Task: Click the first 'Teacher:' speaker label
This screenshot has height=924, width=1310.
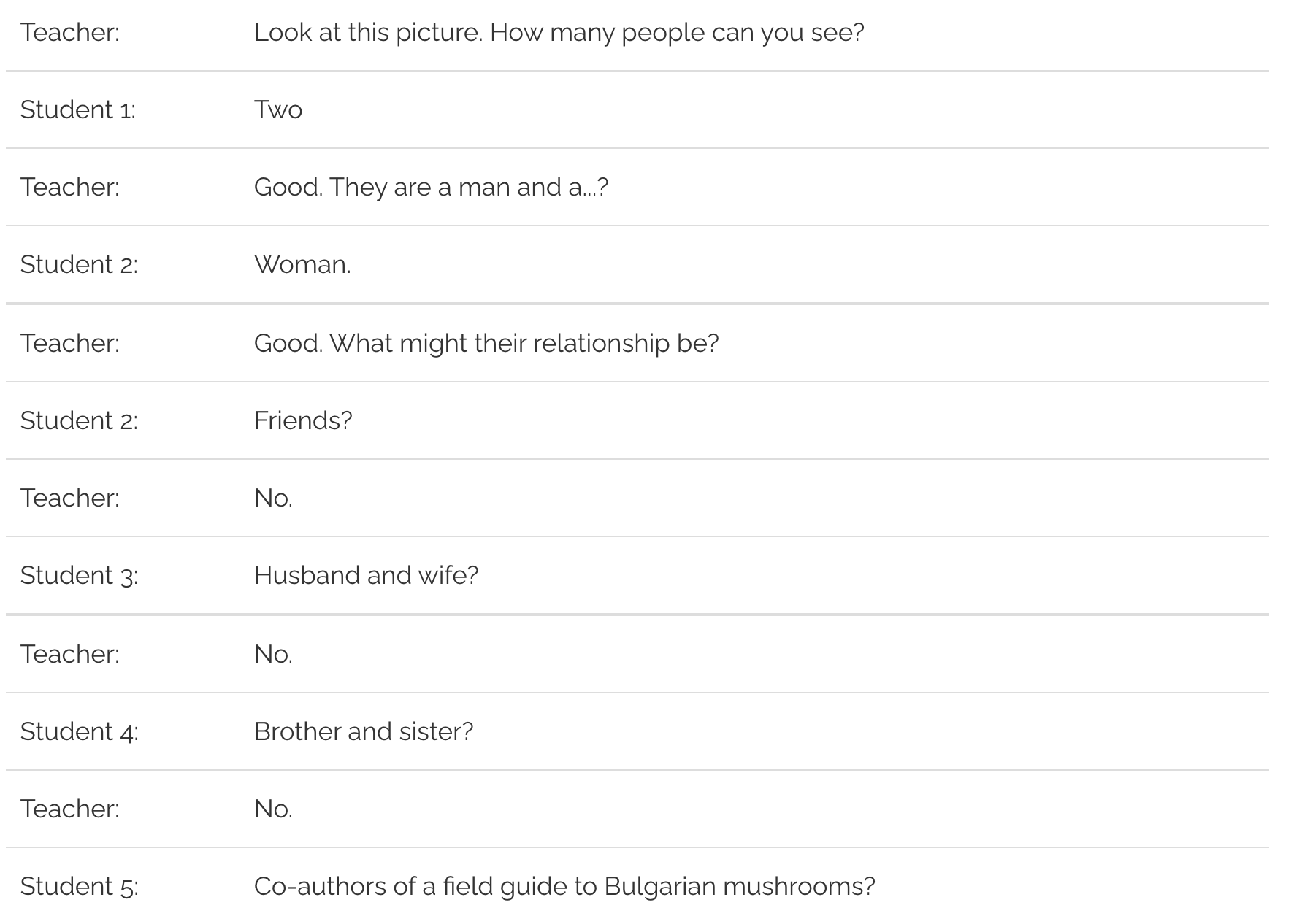Action: (69, 32)
